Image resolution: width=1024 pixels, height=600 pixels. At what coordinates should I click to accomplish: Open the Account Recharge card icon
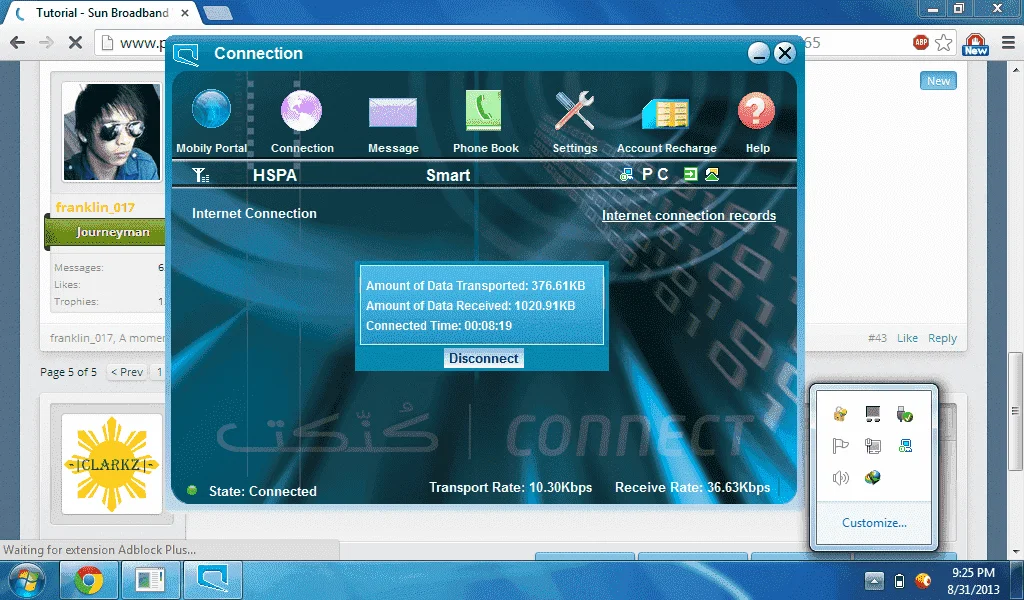665,113
